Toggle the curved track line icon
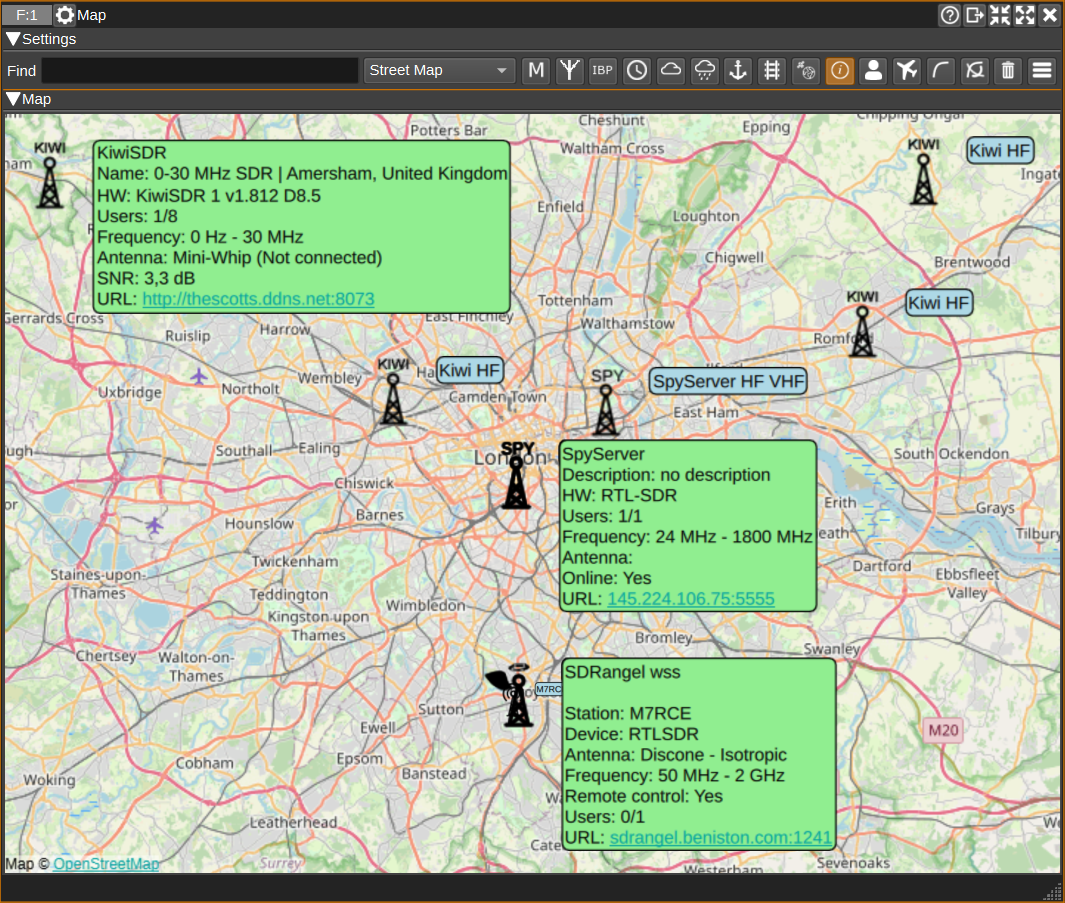The width and height of the screenshot is (1065, 903). (941, 71)
